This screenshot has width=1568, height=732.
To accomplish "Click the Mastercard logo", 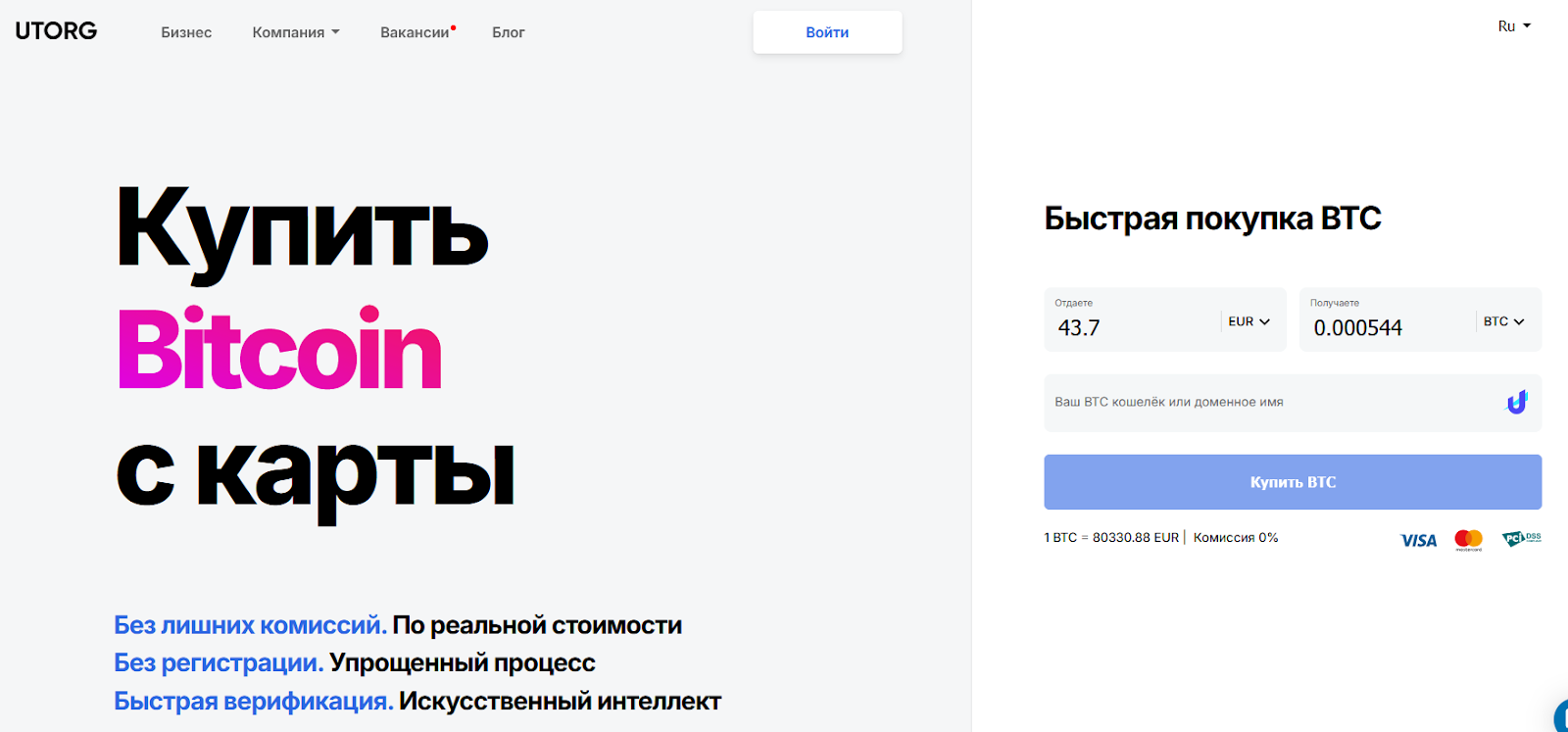I will point(1468,539).
